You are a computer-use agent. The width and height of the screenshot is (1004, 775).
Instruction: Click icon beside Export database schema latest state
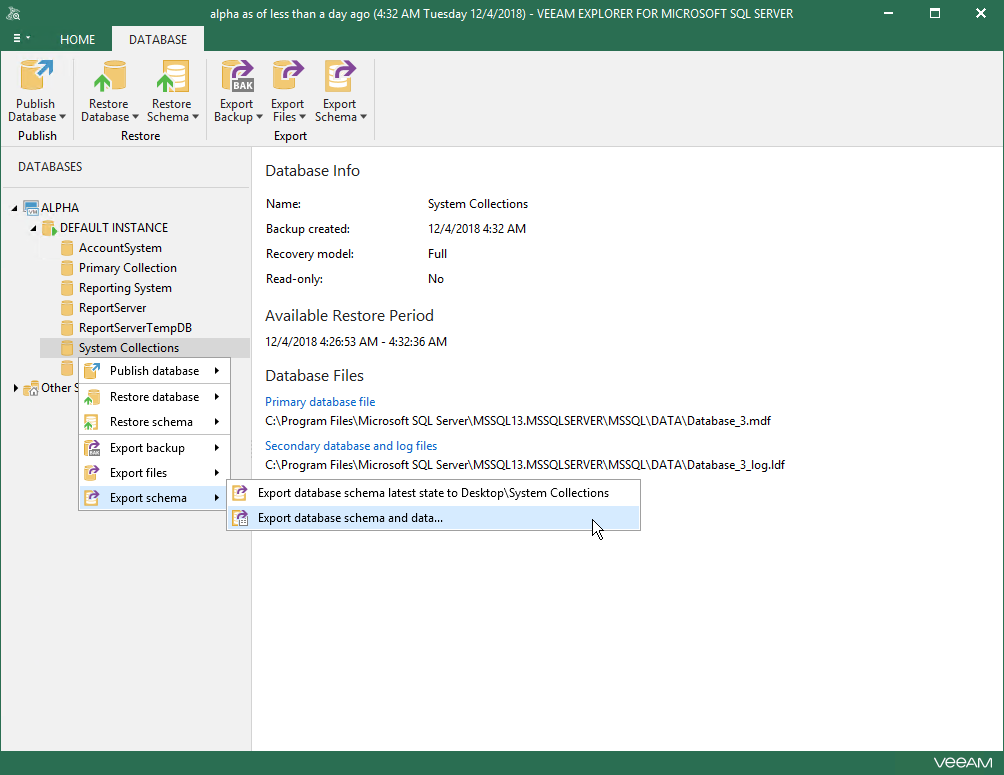click(239, 493)
